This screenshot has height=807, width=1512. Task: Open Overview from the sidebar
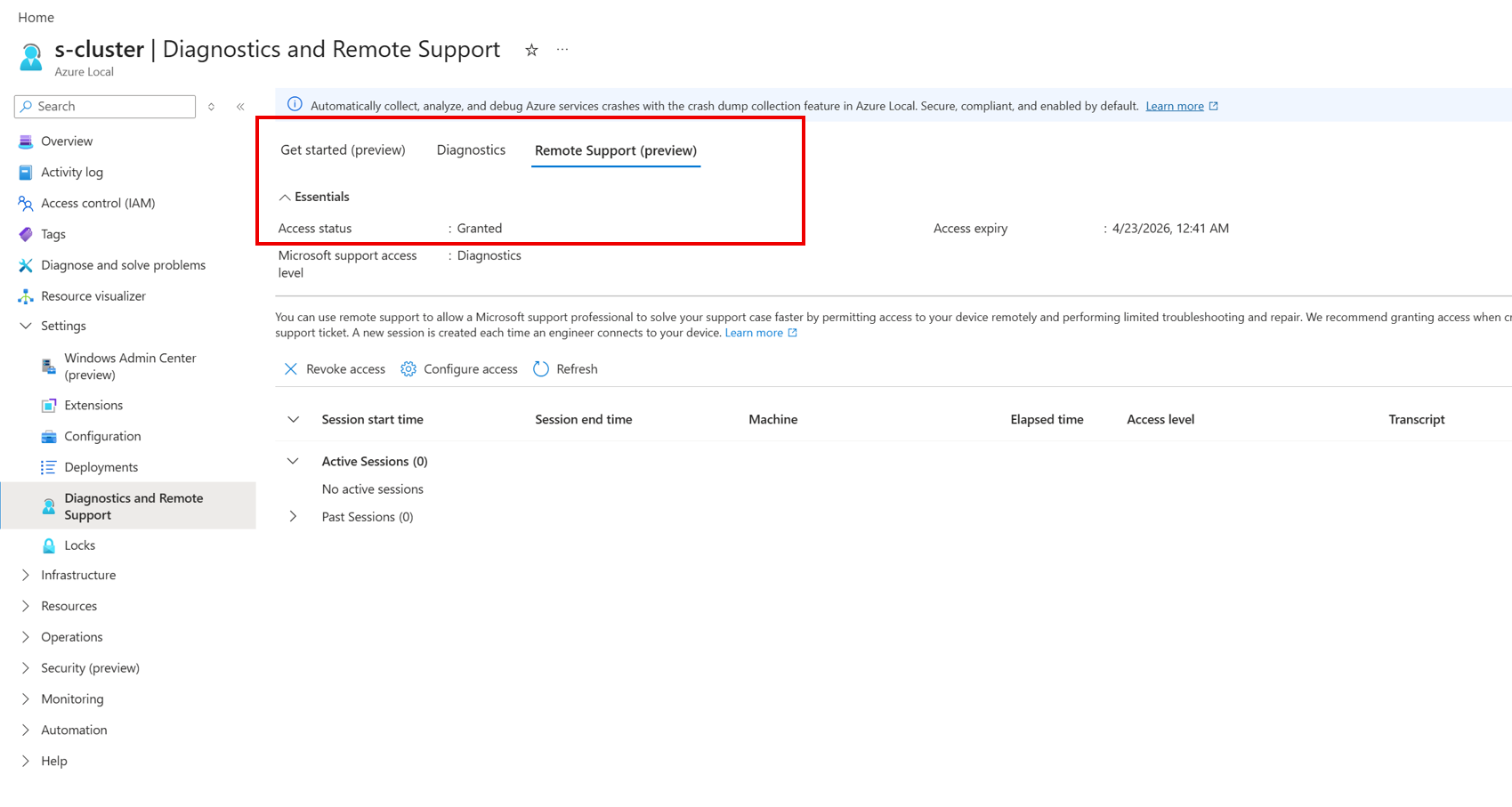67,141
